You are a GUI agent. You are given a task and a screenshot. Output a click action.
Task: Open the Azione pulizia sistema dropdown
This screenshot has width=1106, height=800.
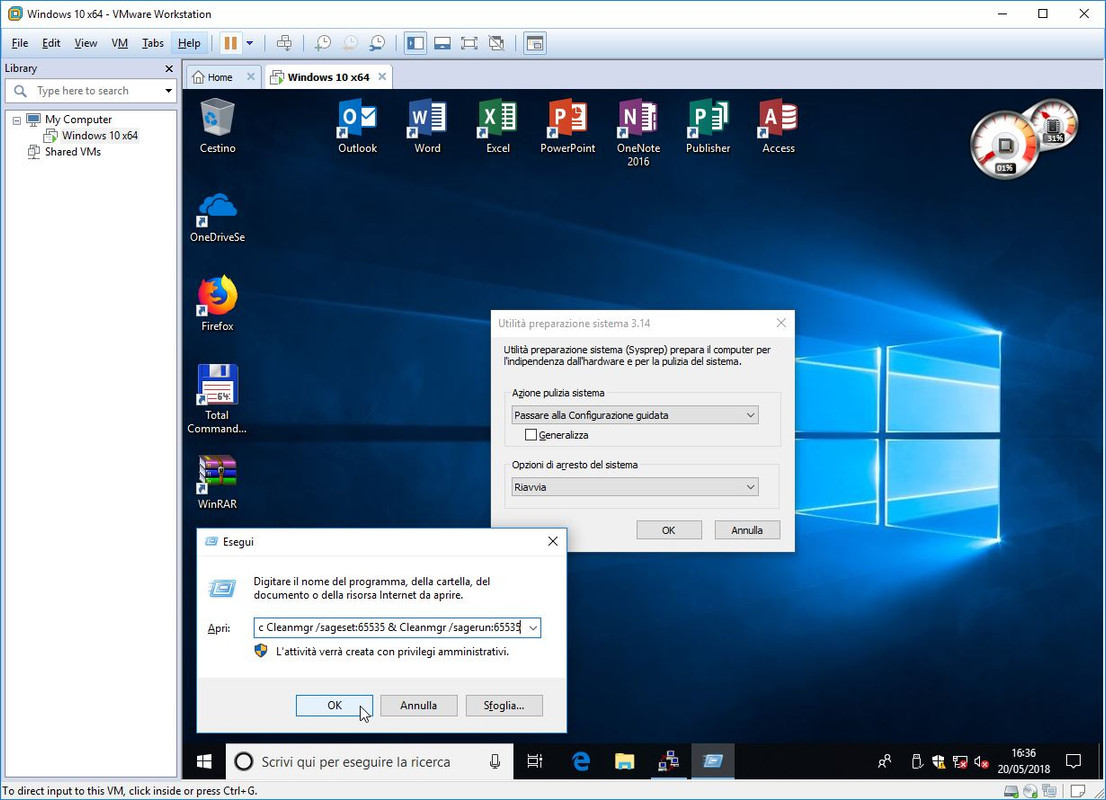coord(635,415)
